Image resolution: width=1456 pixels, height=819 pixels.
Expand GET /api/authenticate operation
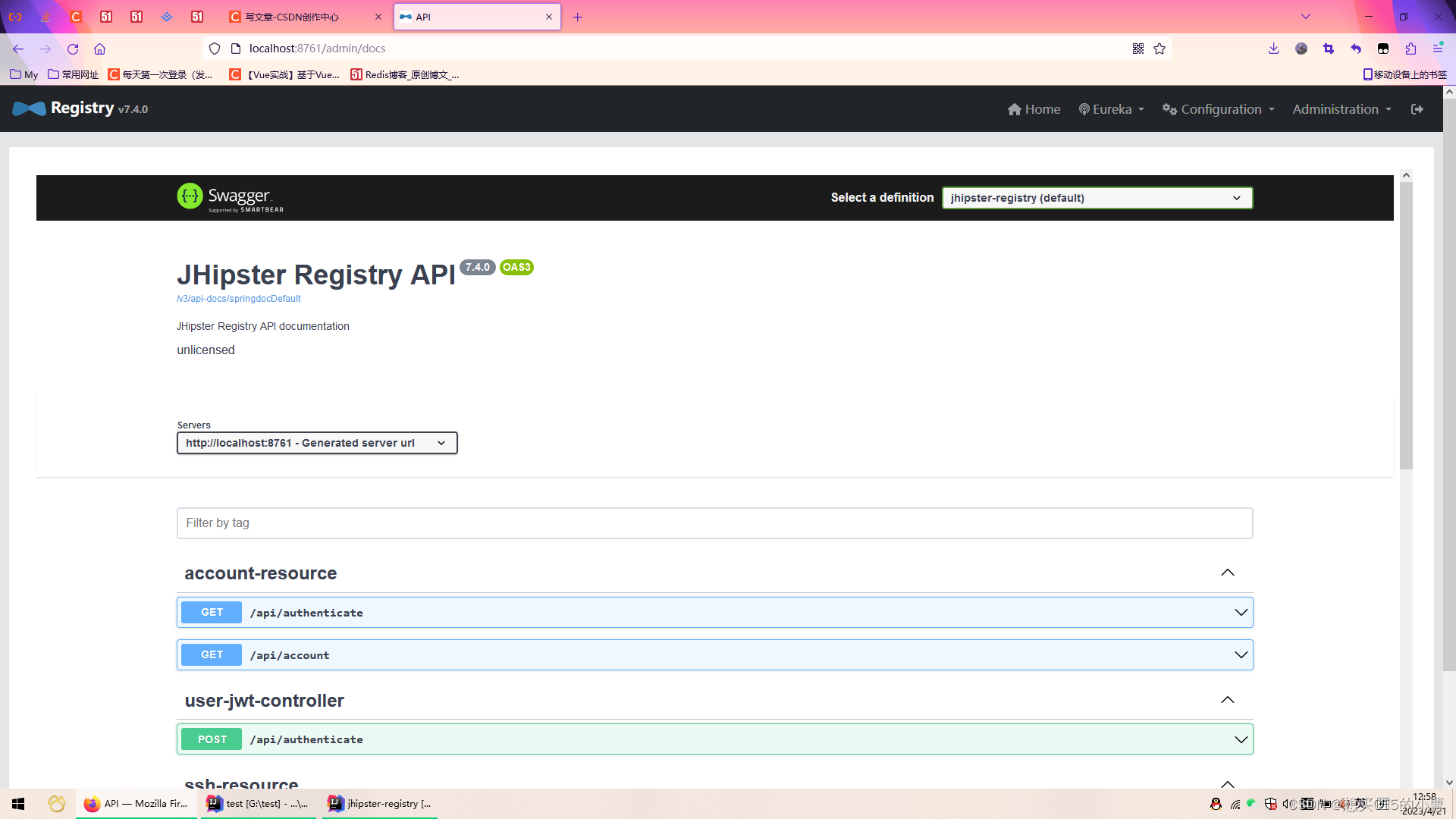pyautogui.click(x=714, y=613)
